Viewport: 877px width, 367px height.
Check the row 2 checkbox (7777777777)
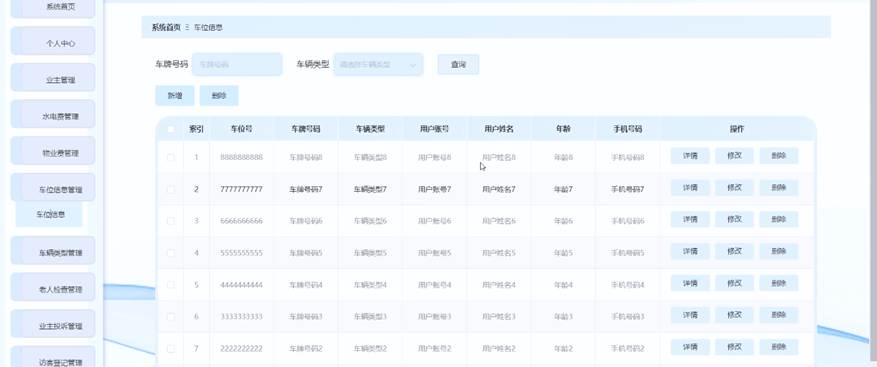(x=171, y=189)
